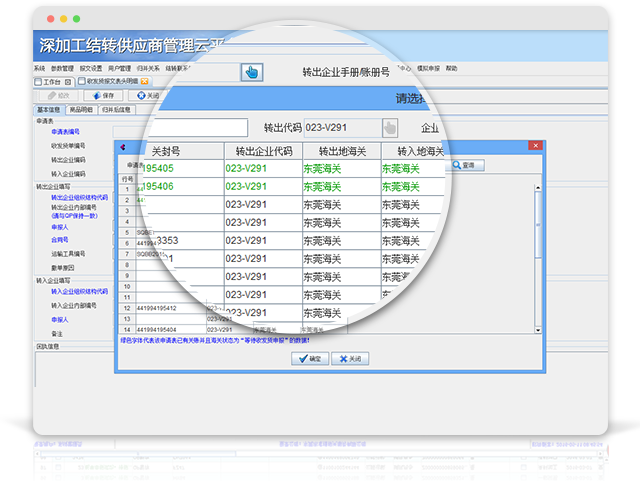Click row number 8 header cell
This screenshot has height=481, width=640.
pyautogui.click(x=127, y=265)
